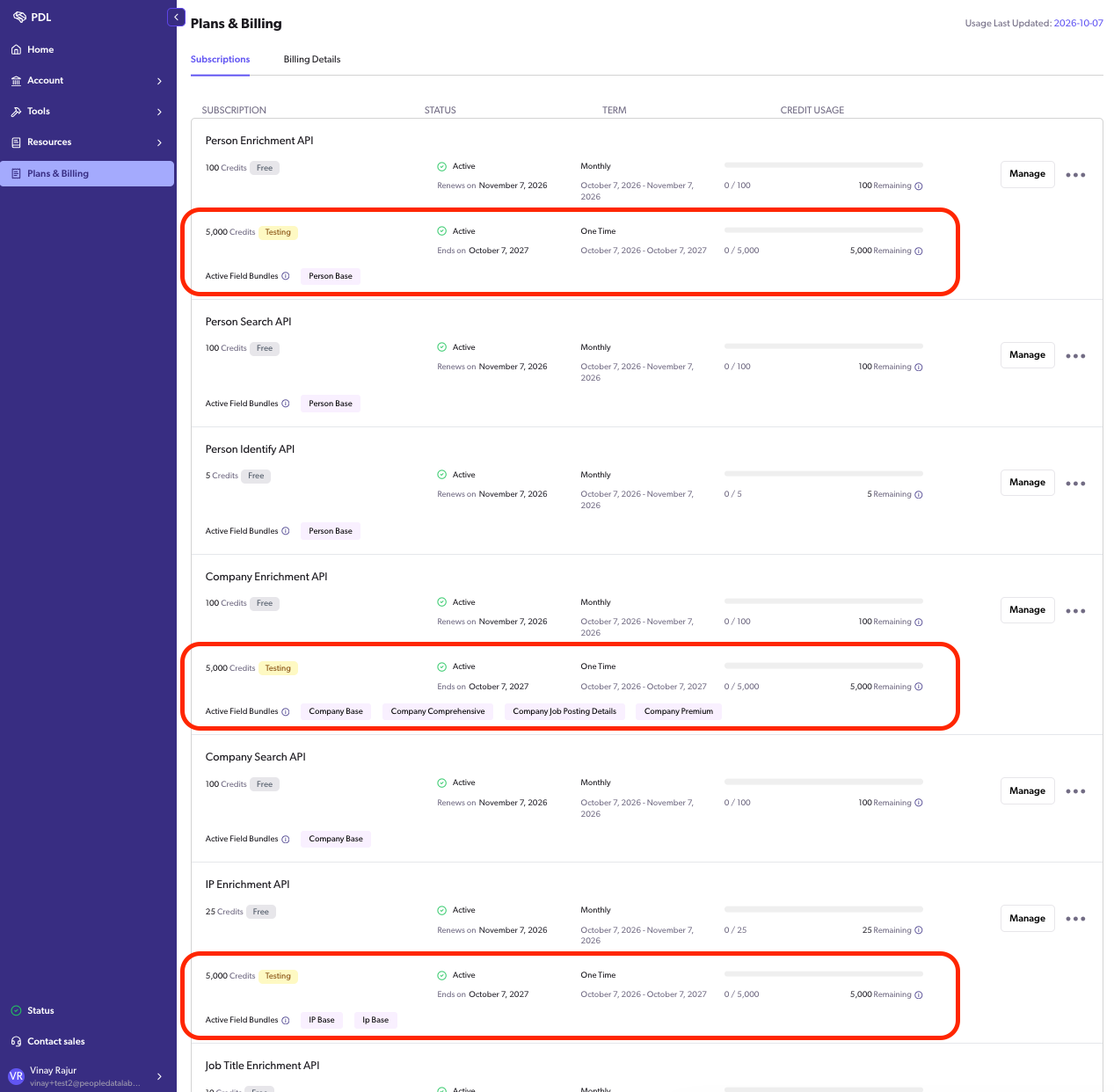
Task: Manage the IP Enrichment API subscription
Action: click(1027, 919)
